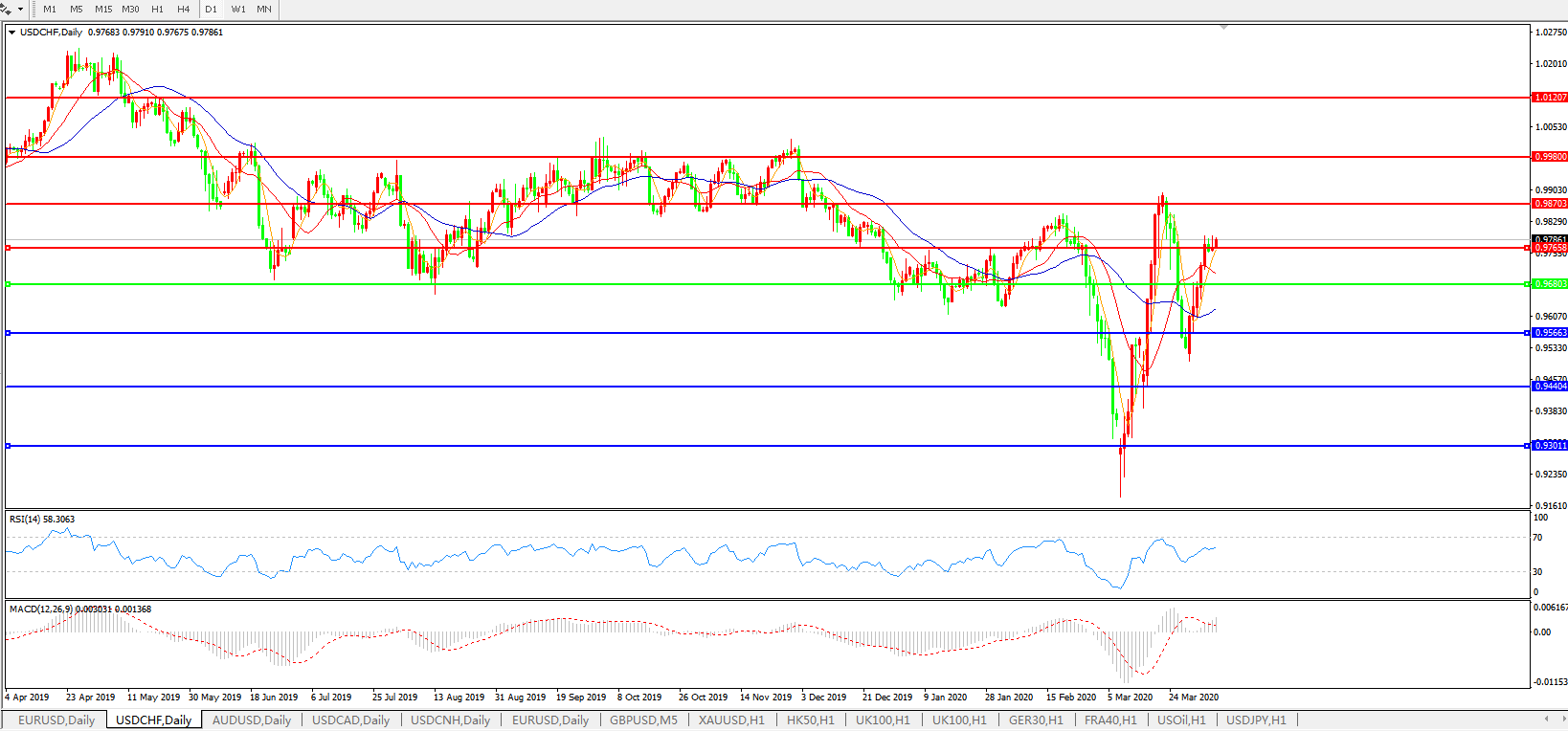1568x731 pixels.
Task: Select the green line's left anchor handle
Action: coord(9,284)
